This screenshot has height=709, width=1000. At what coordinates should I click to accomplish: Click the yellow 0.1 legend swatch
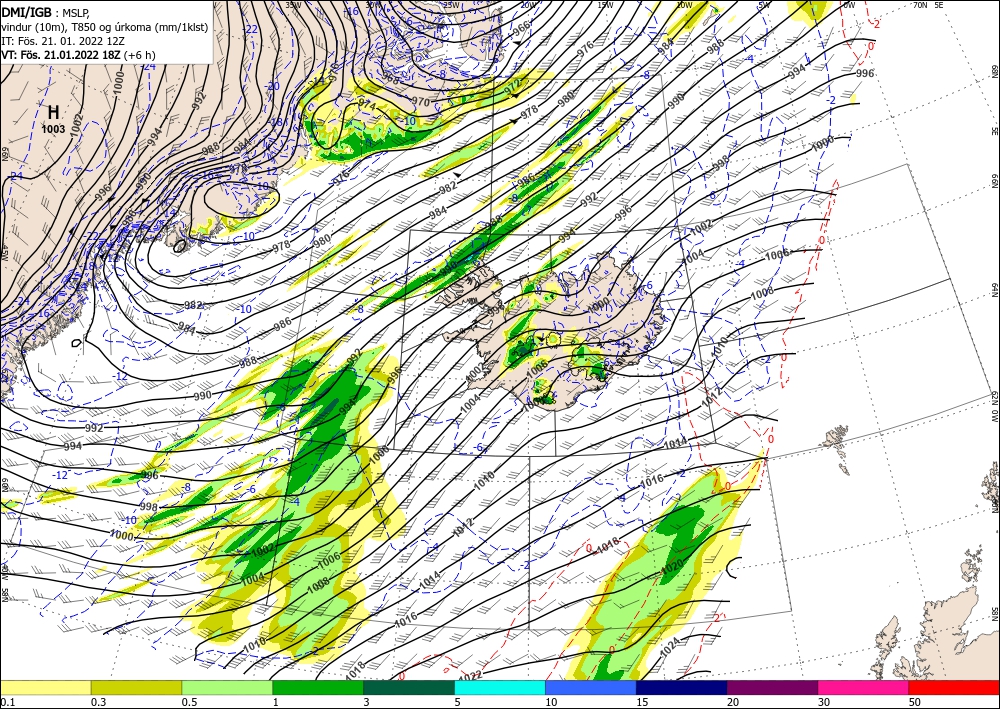[x=46, y=687]
